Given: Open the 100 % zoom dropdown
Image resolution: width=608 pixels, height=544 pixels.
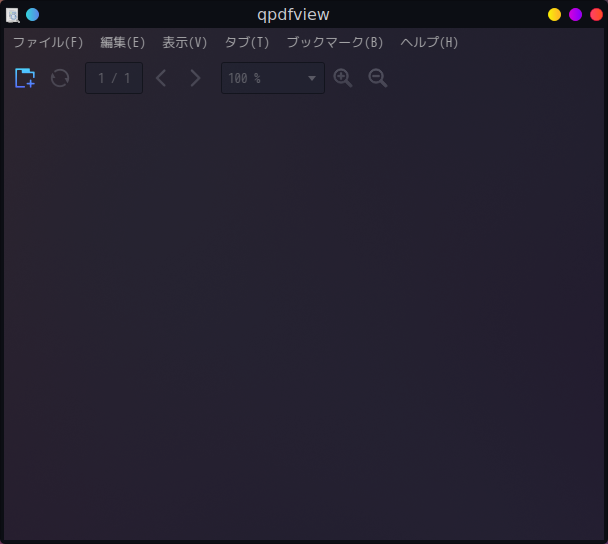Looking at the screenshot, I should [273, 78].
